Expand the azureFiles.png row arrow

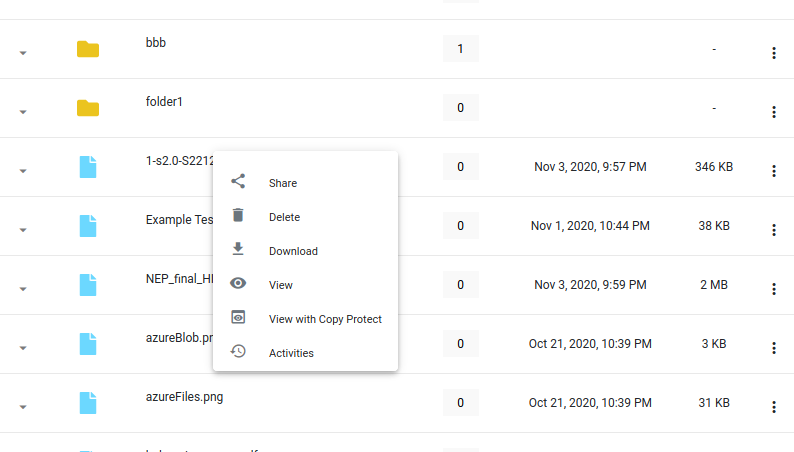click(x=23, y=407)
